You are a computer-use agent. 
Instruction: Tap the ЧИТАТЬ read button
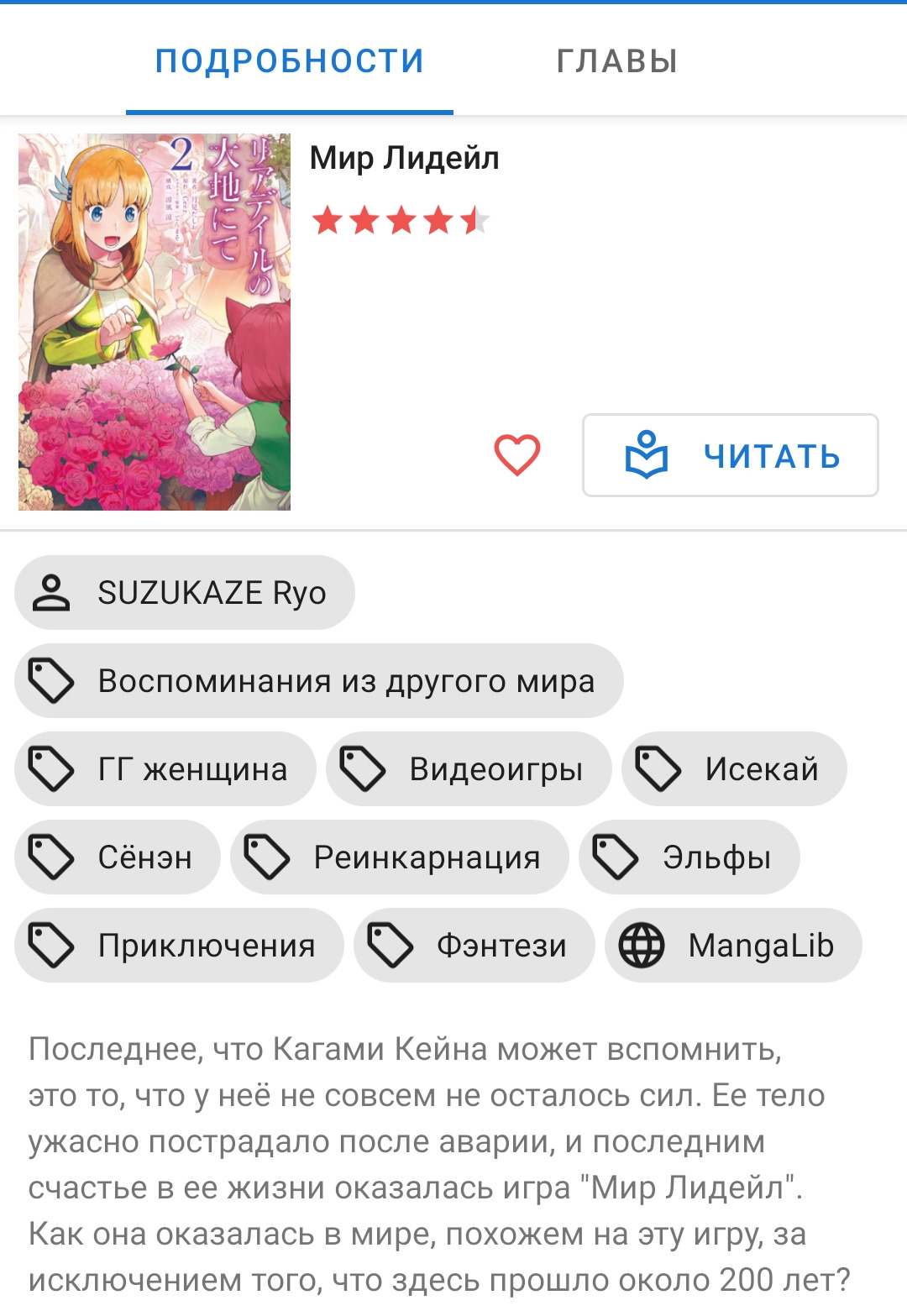(731, 455)
